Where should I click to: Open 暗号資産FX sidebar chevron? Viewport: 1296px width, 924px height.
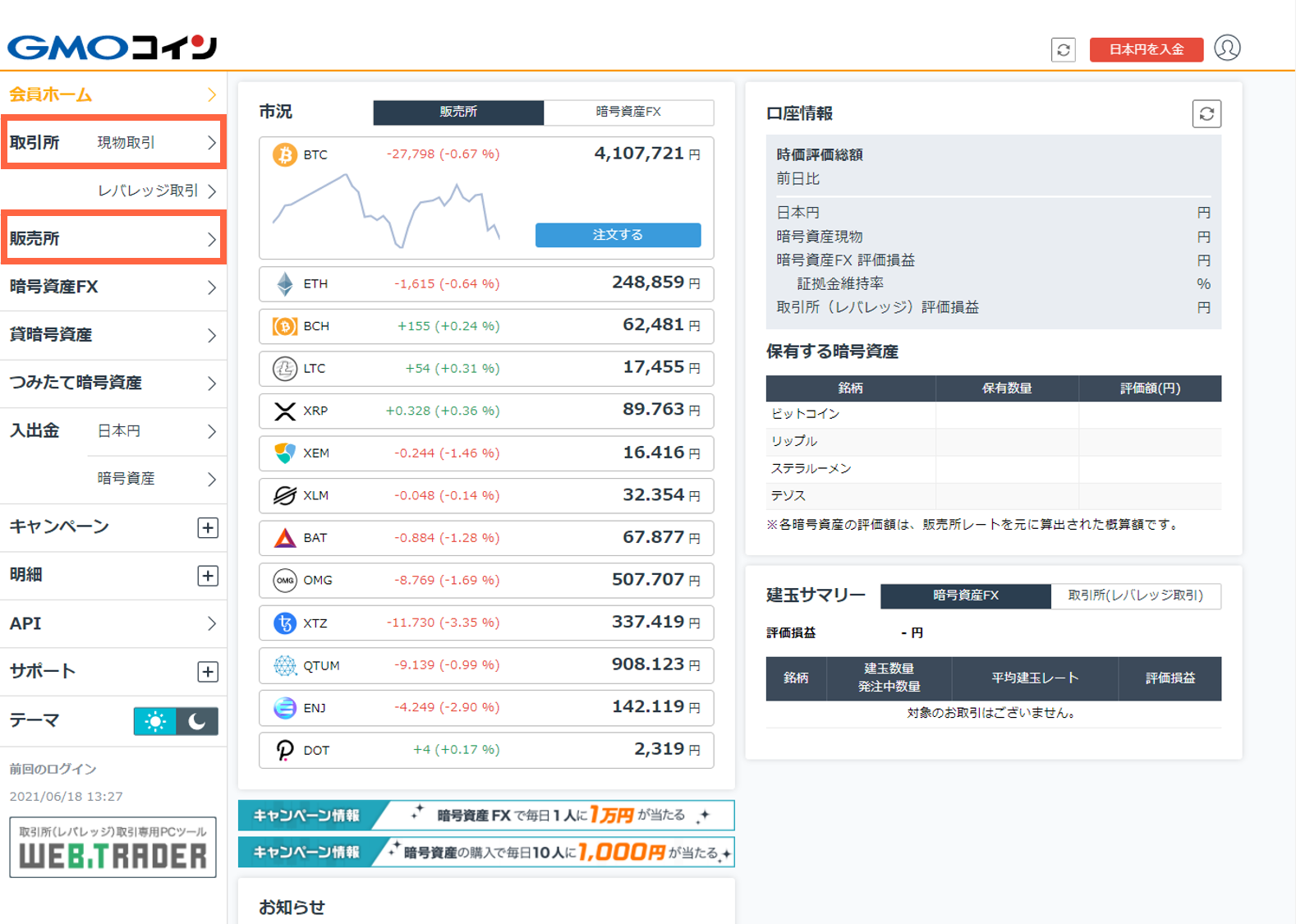click(x=212, y=287)
